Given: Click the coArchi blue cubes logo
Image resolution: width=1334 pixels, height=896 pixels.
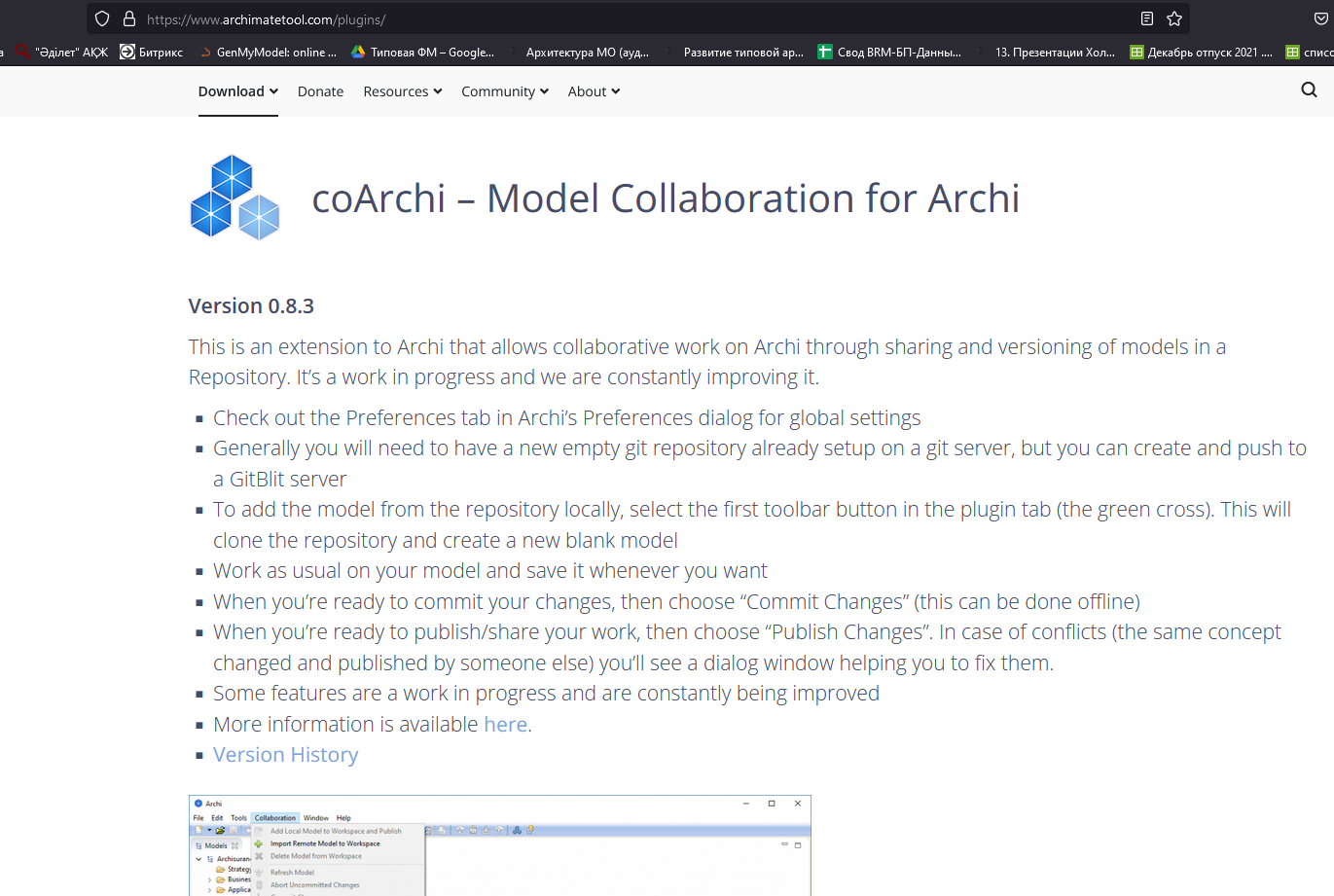Looking at the screenshot, I should (234, 197).
